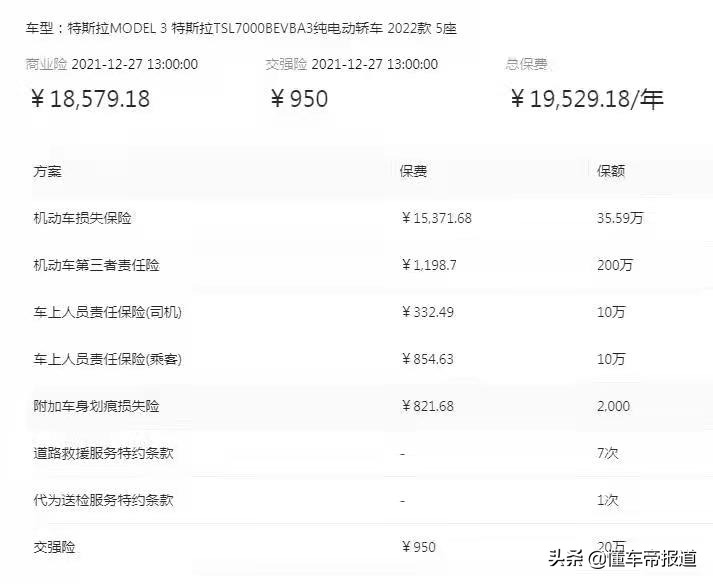Click the coverage amount 2,000
Image resolution: width=713 pixels, height=584 pixels.
(x=613, y=406)
